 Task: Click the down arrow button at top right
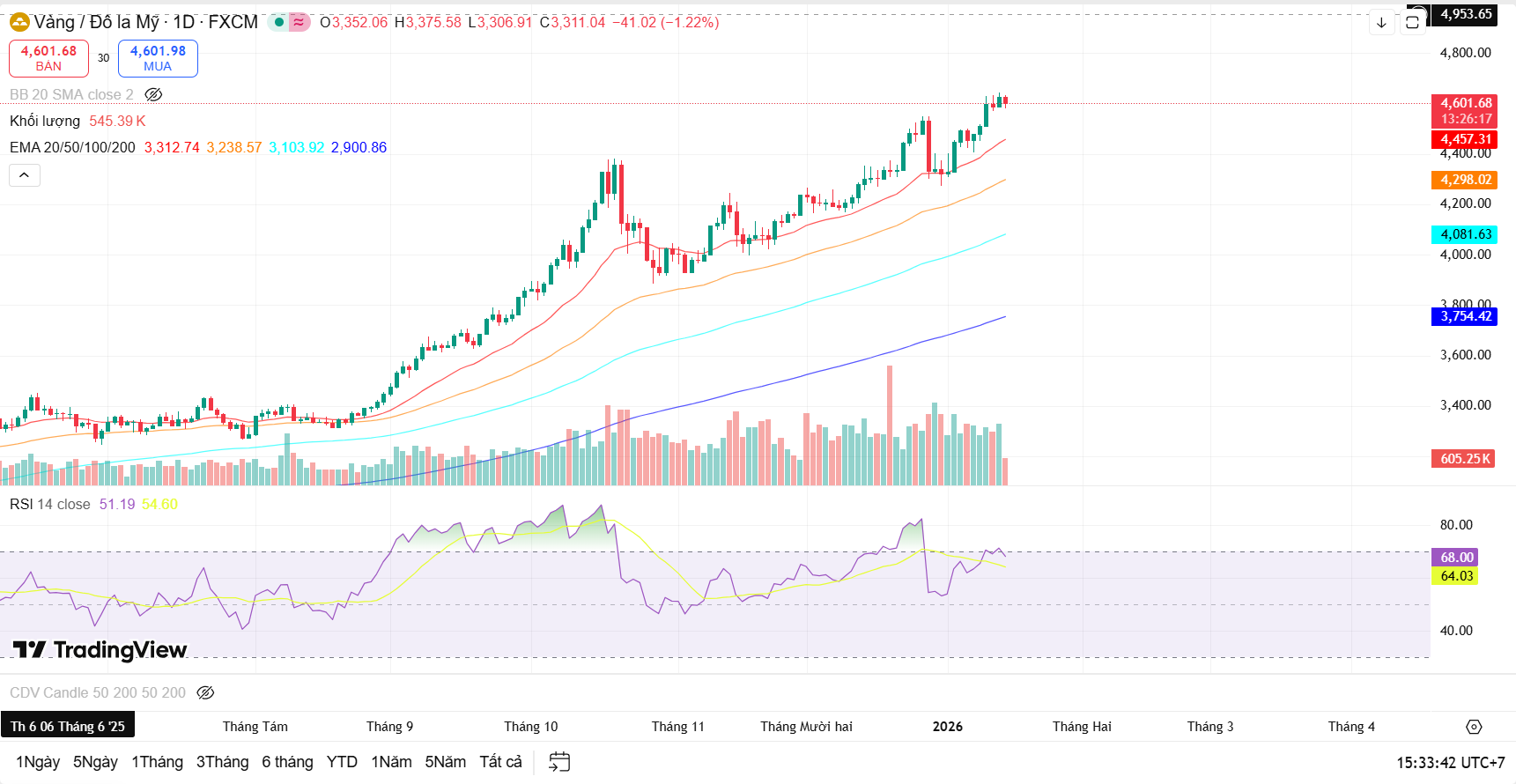tap(1381, 23)
